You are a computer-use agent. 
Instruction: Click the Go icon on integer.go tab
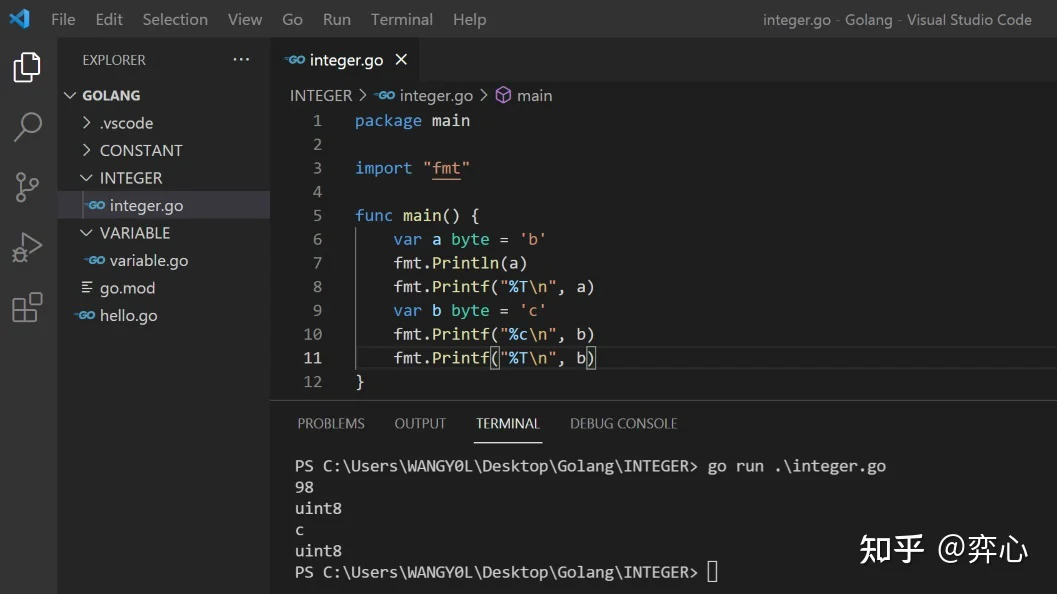pos(295,60)
